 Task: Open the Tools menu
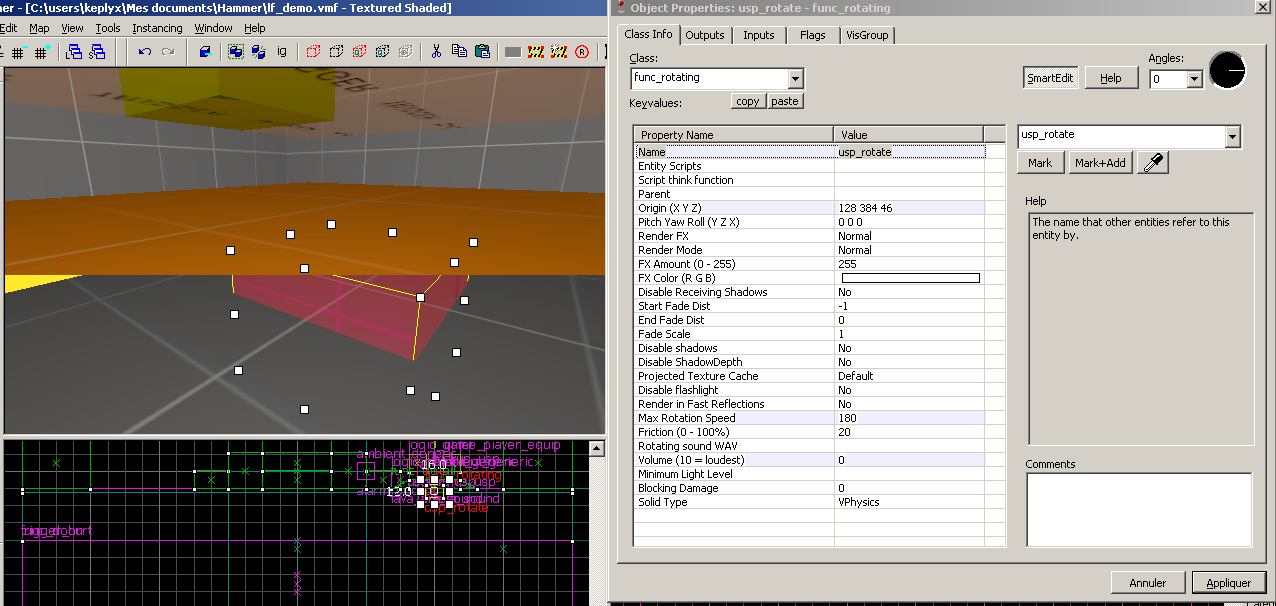pos(108,28)
